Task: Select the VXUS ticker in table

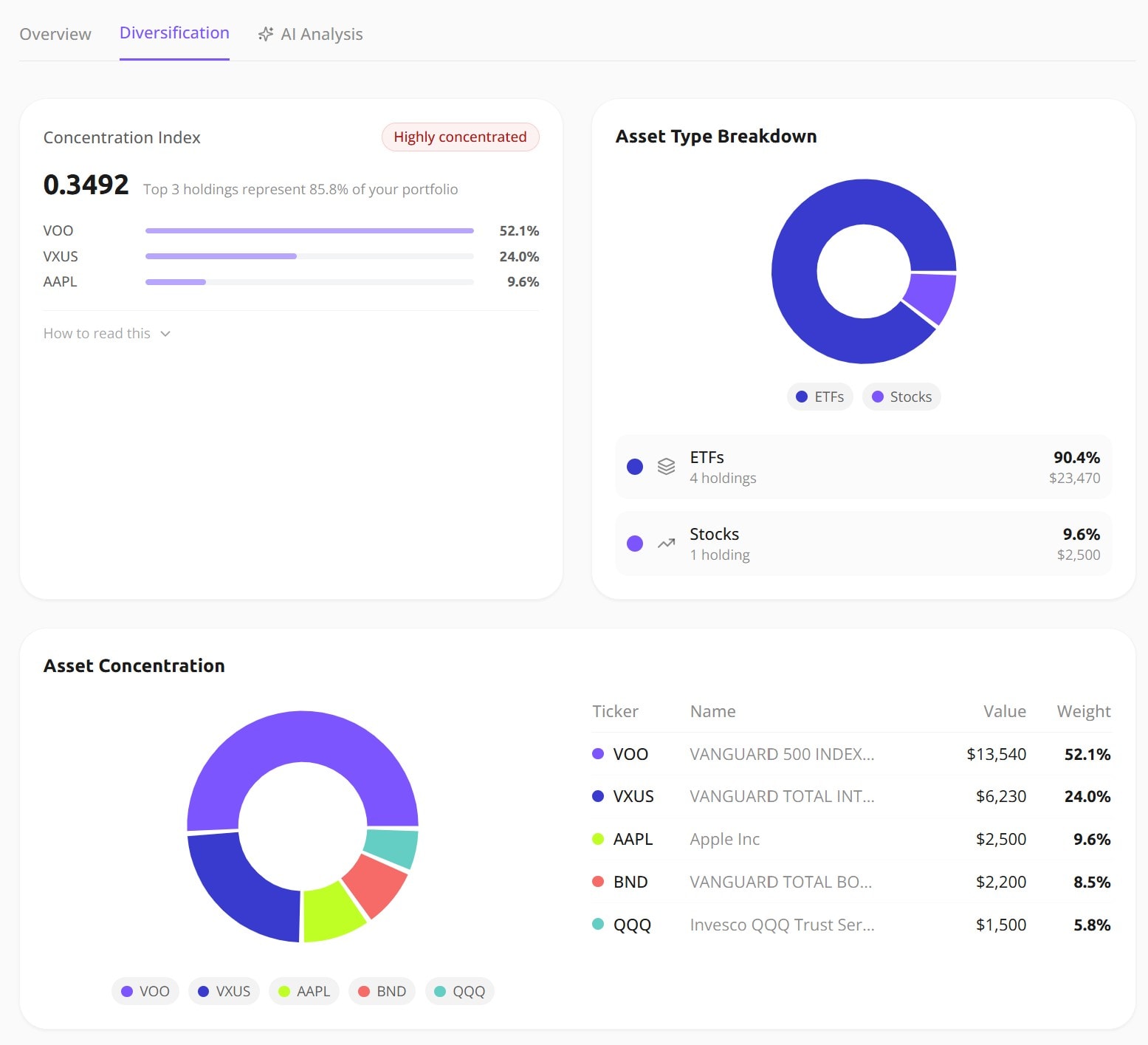Action: coord(633,796)
